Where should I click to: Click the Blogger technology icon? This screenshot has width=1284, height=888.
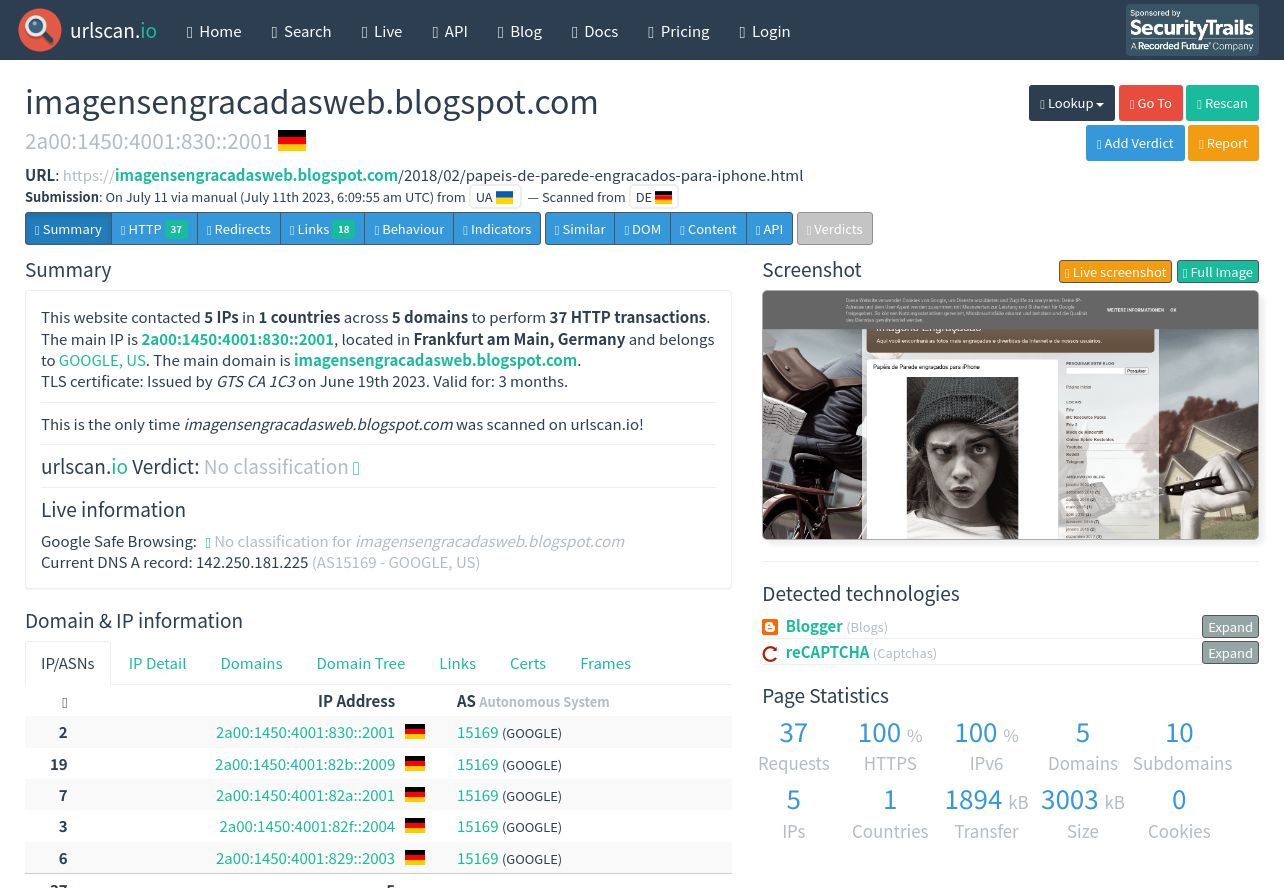770,627
